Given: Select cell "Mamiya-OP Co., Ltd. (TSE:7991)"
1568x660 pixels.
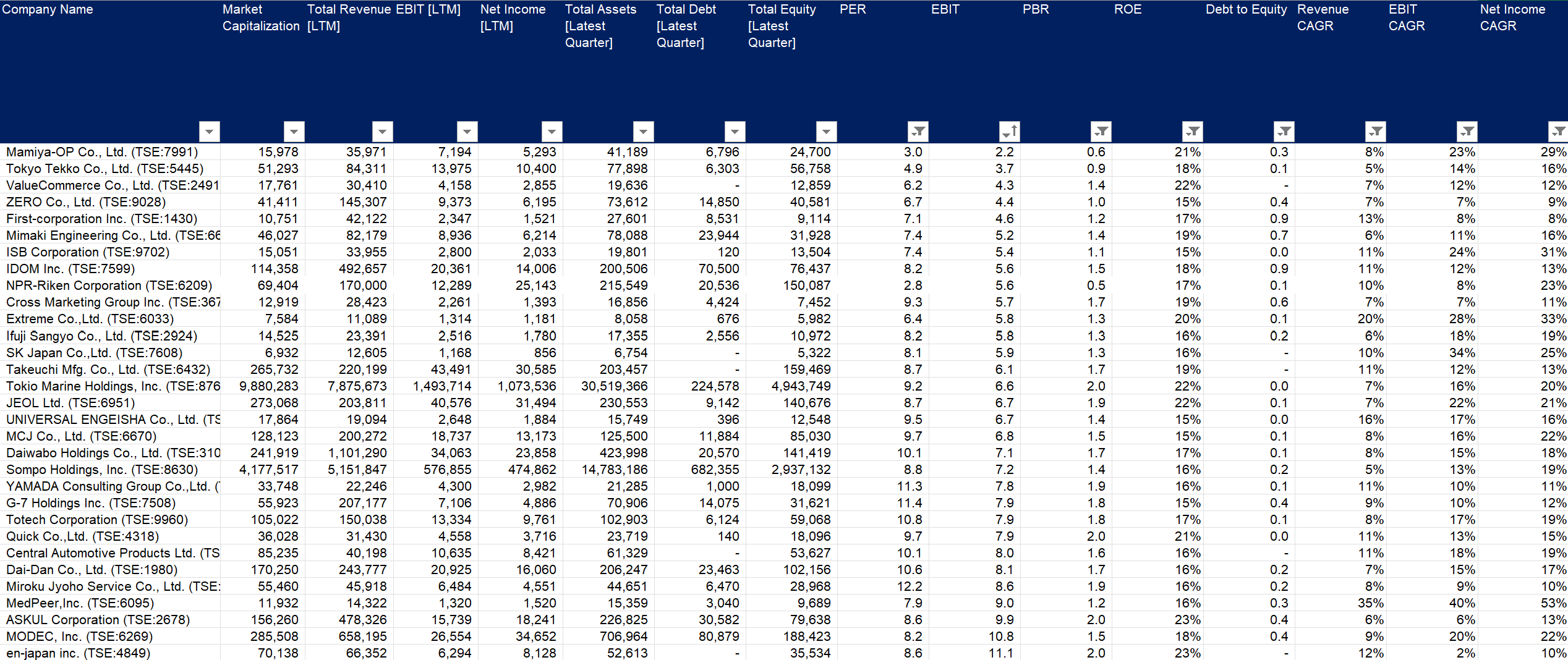Looking at the screenshot, I should (x=111, y=152).
